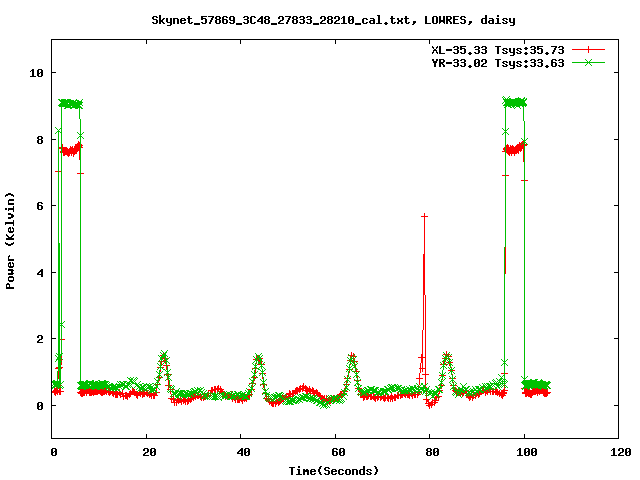Click the x-axis tick label 40
This screenshot has height=480, width=640.
click(x=243, y=452)
